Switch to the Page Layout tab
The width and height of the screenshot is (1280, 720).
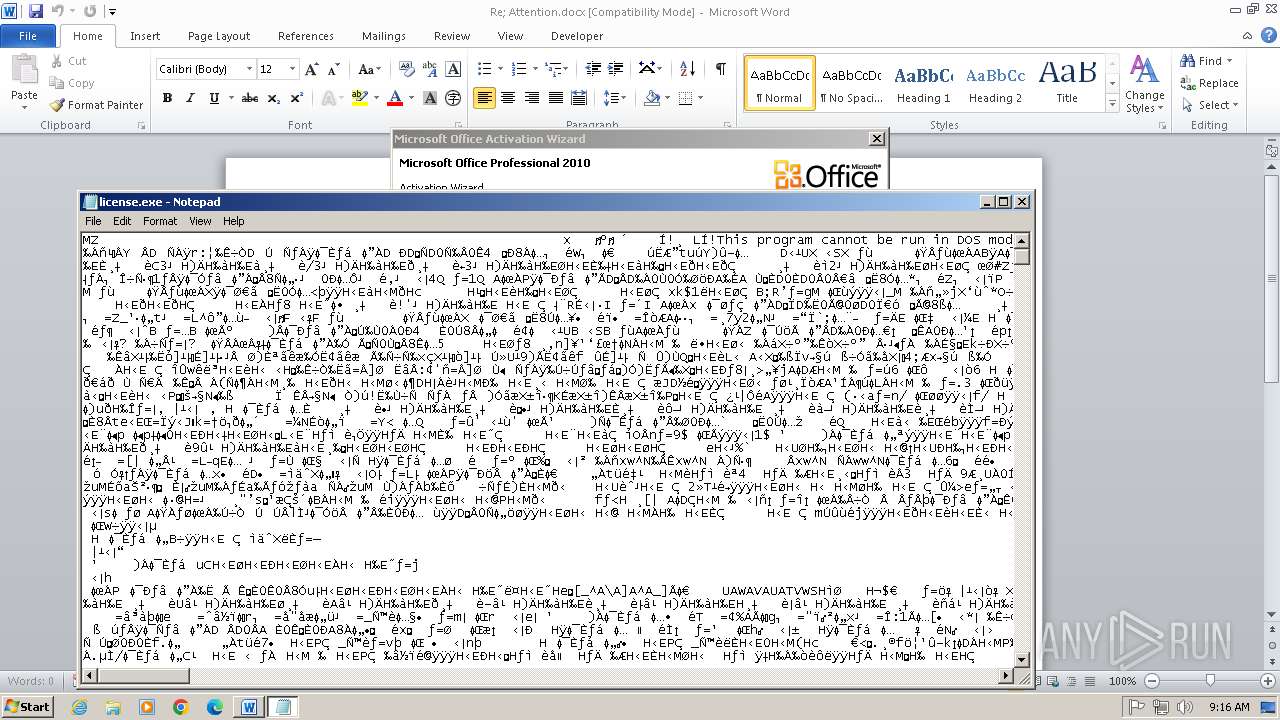tap(219, 36)
